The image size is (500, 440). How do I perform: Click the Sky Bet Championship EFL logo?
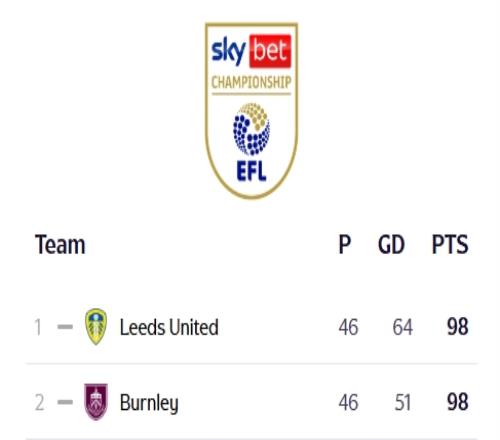(x=251, y=111)
